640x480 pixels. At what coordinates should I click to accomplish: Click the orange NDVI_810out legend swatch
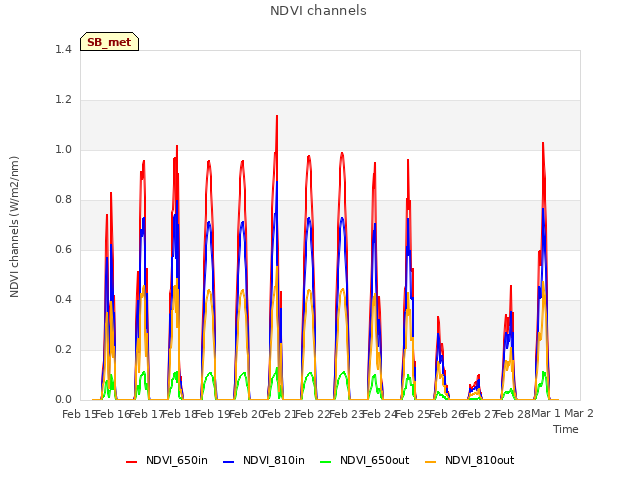click(x=431, y=462)
